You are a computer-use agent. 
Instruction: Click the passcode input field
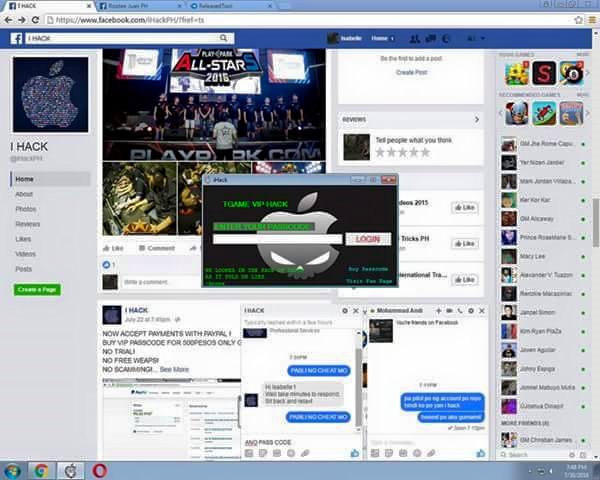coord(277,239)
